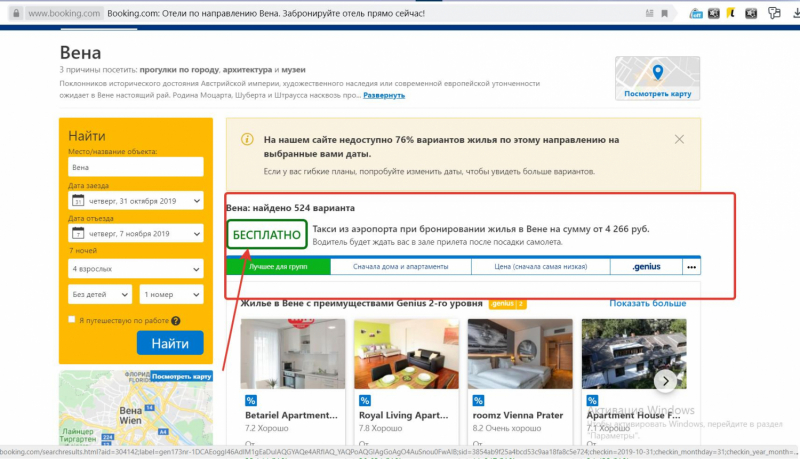Click the padlock icon in the address bar

click(16, 13)
